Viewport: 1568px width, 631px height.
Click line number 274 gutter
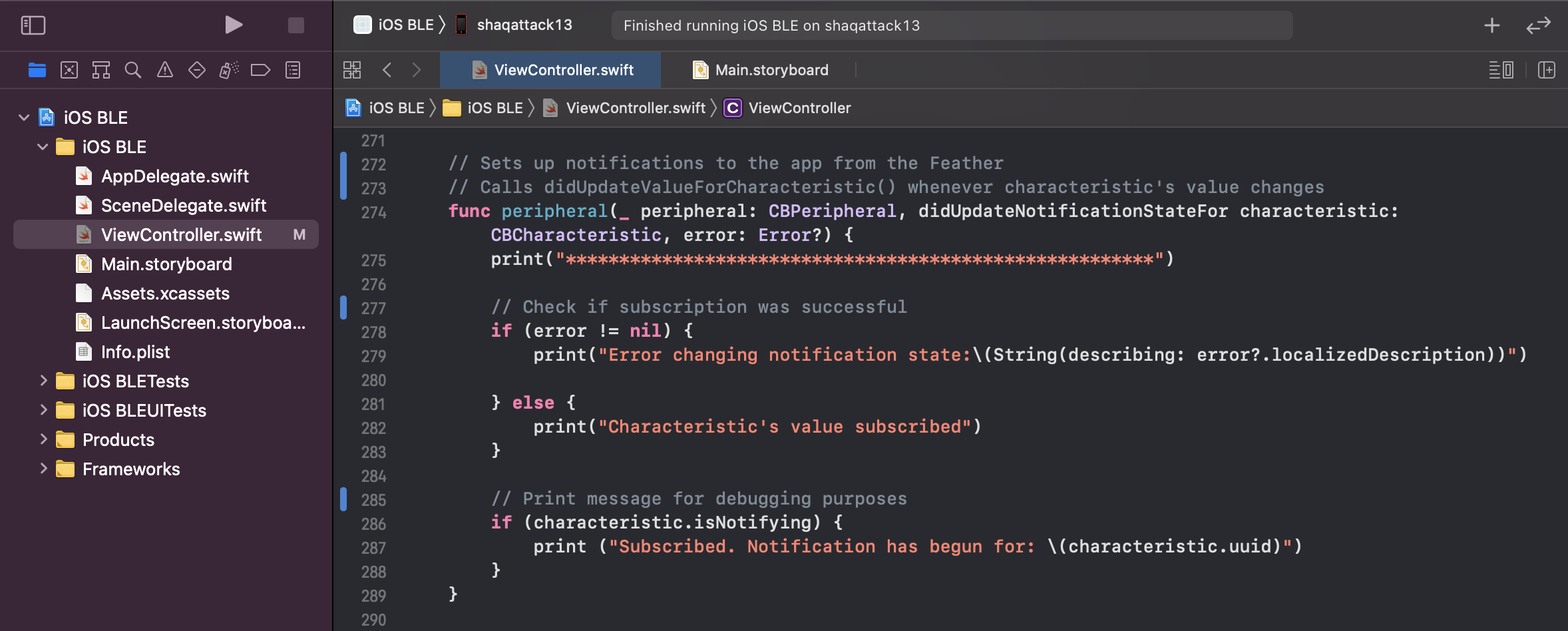373,212
